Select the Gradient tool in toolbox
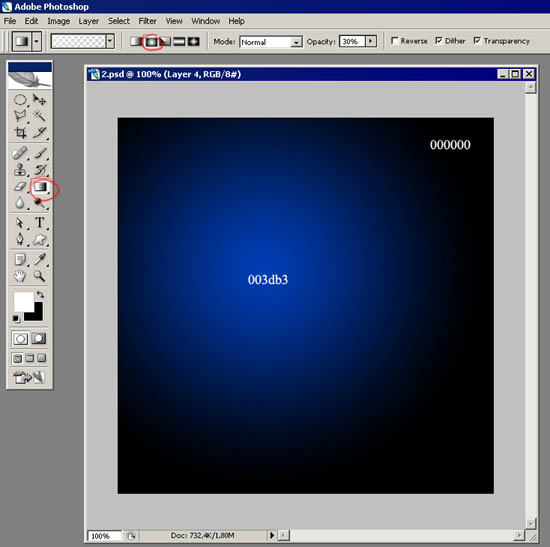 [x=40, y=187]
